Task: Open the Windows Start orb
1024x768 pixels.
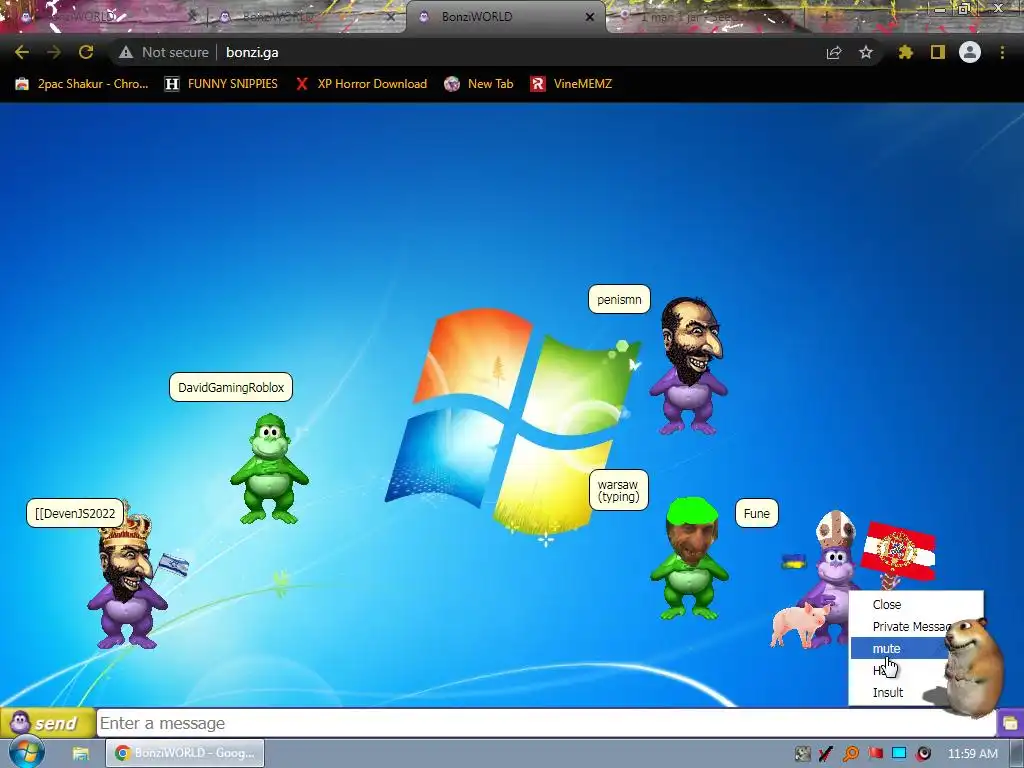Action: pyautogui.click(x=27, y=752)
